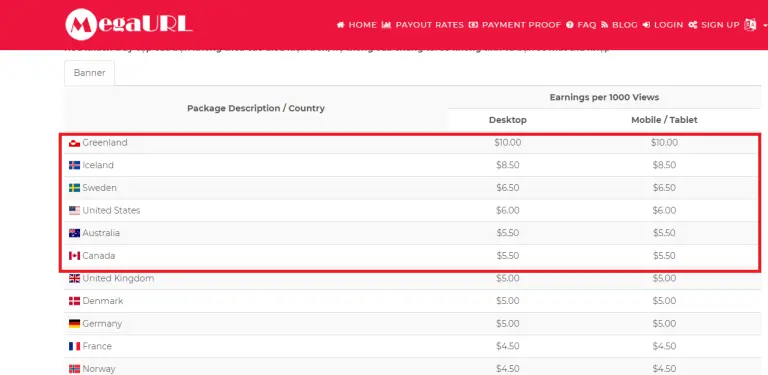The image size is (768, 375).
Task: Click United Kingdom Desktop rate $5.00
Action: (507, 278)
